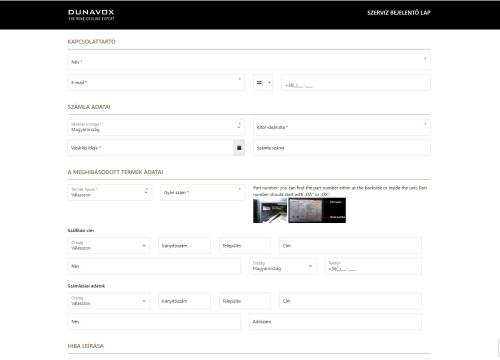Focus the Gyári szám serial number field
Screen dimensions: 500x360
click(202, 193)
